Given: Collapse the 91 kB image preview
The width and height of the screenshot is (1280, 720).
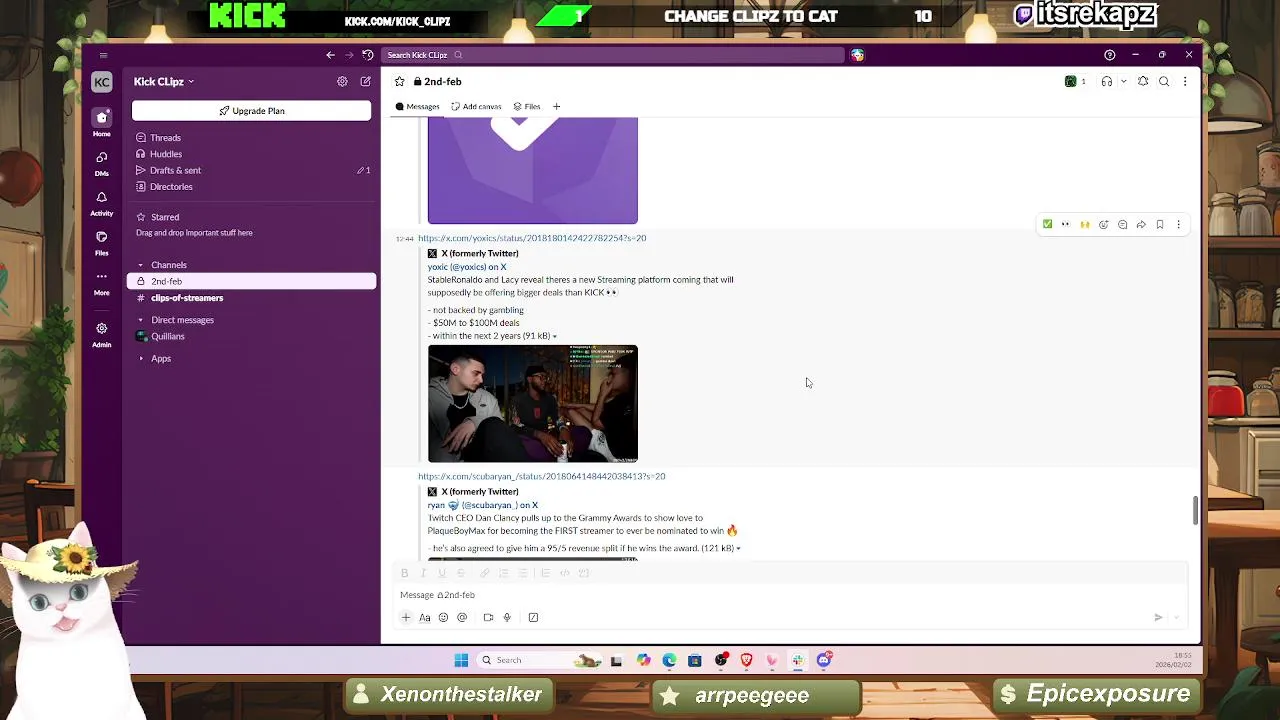Looking at the screenshot, I should (554, 337).
